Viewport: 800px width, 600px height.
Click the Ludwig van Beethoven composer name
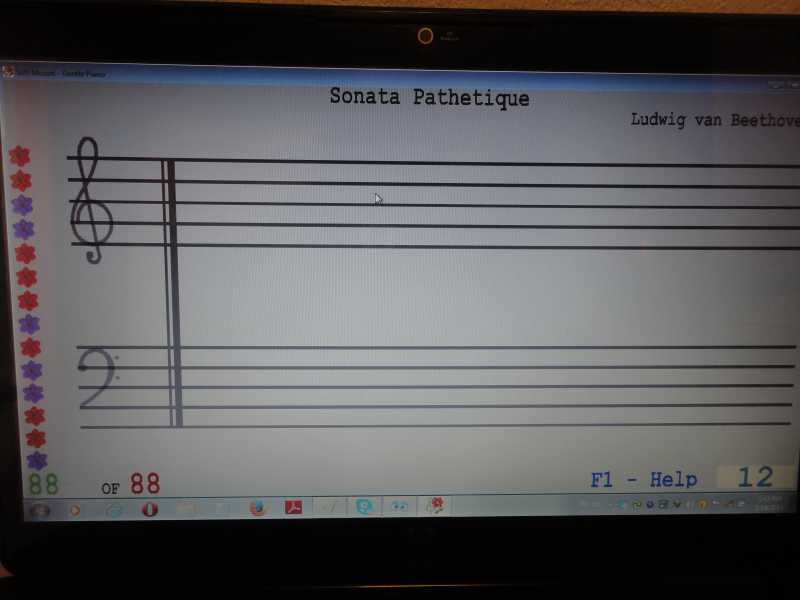715,120
